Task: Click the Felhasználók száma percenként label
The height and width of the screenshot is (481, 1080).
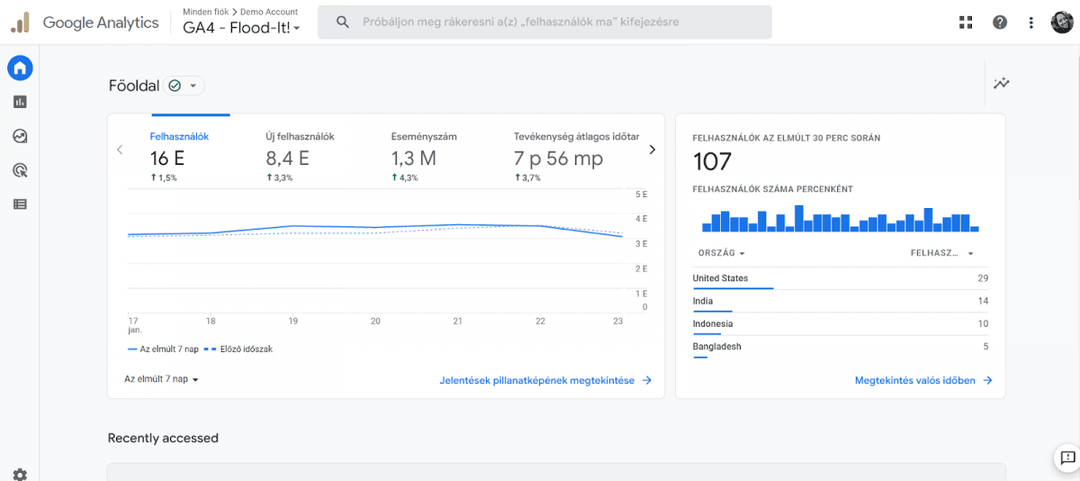Action: click(x=773, y=190)
